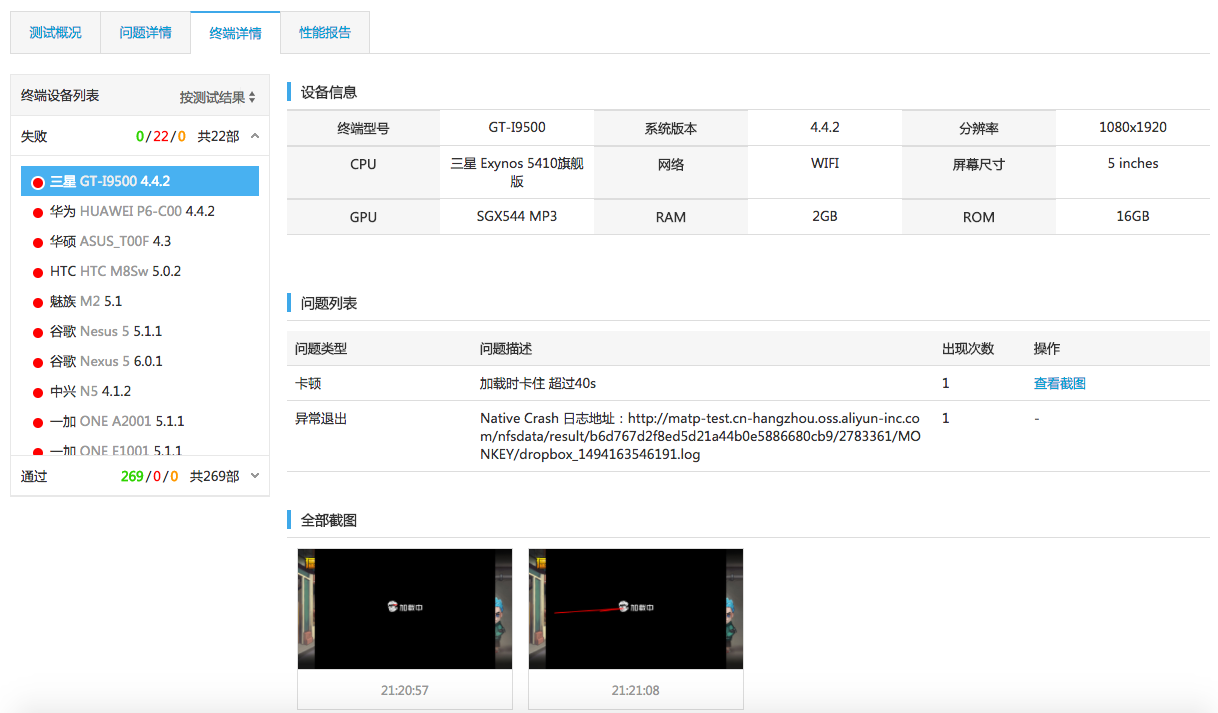
Task: Click the 通过 group header label
Action: (34, 476)
